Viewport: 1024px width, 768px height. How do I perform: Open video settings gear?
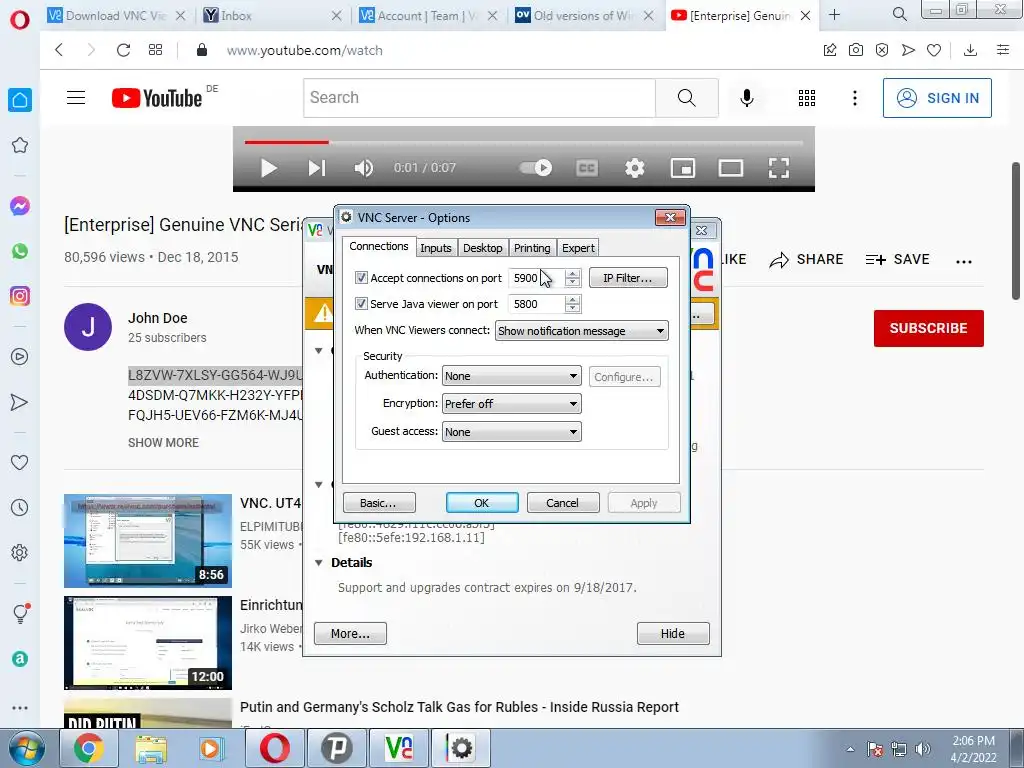coord(635,168)
